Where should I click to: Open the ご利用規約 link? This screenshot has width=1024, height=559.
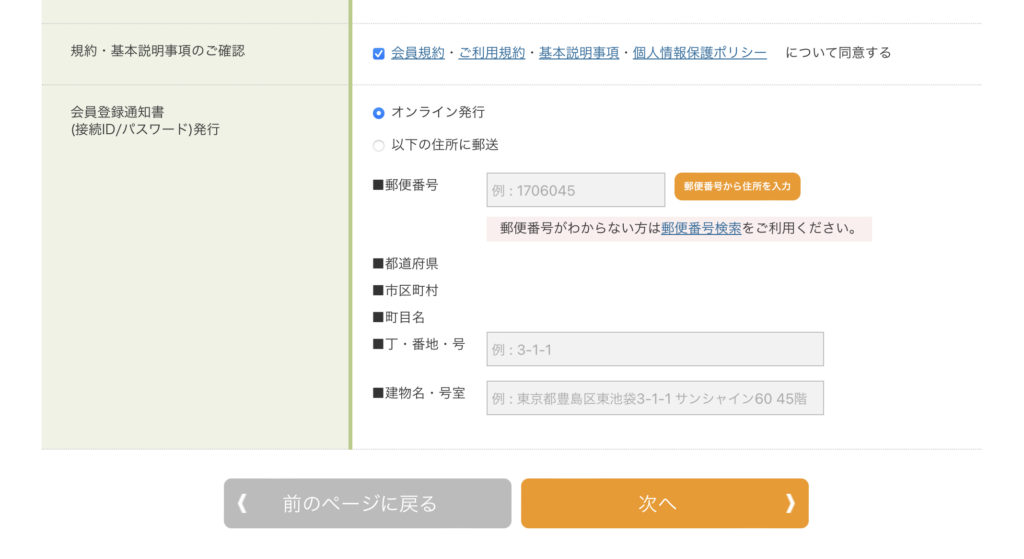[x=491, y=53]
